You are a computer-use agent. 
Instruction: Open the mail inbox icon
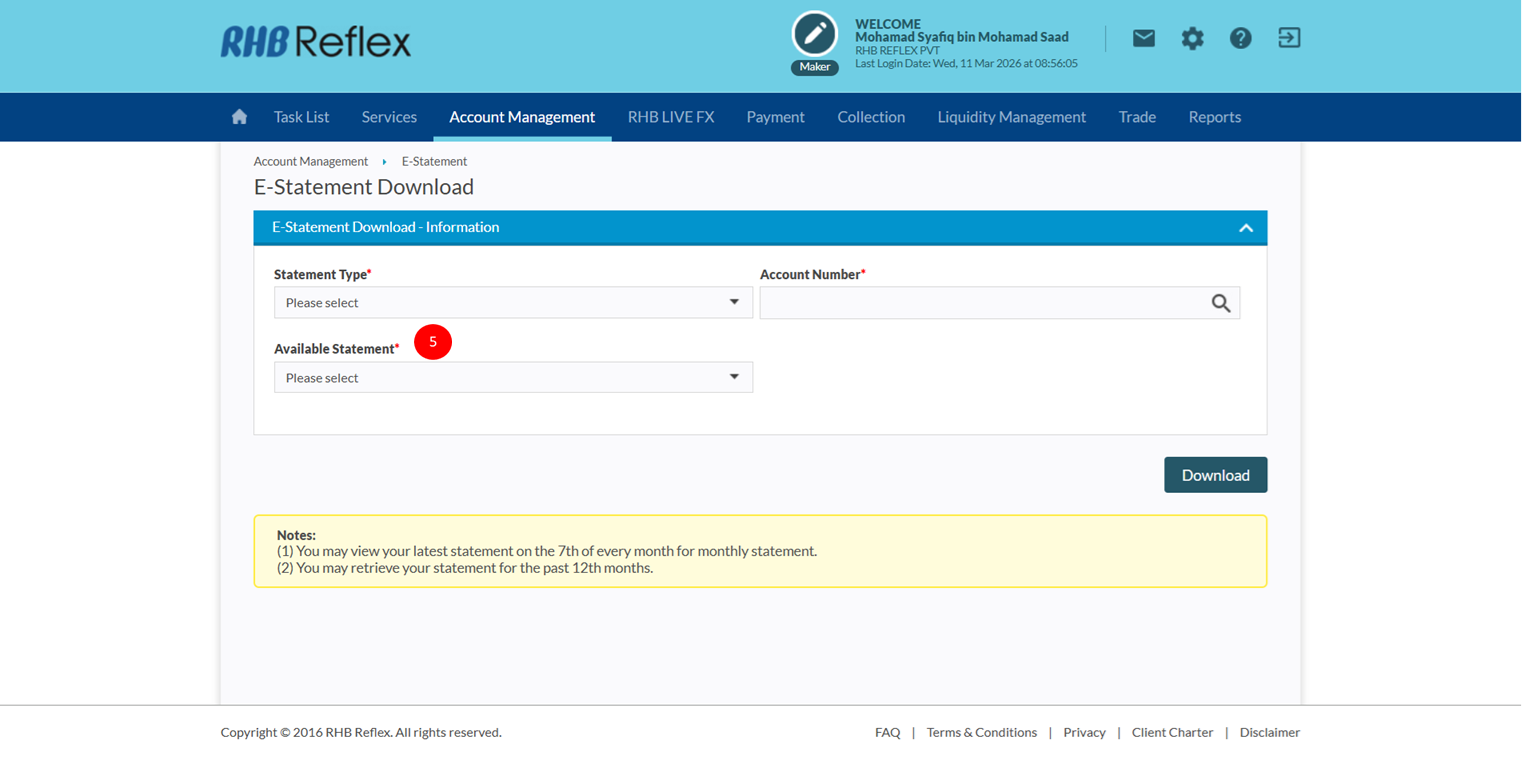[1143, 38]
